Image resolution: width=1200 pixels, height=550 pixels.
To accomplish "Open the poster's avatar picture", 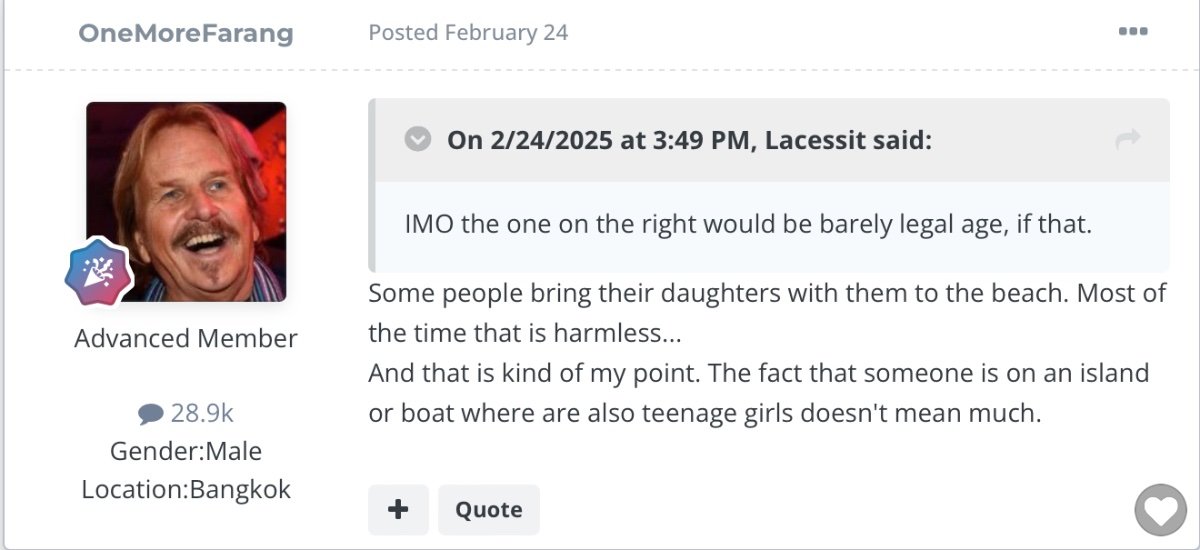I will point(186,202).
